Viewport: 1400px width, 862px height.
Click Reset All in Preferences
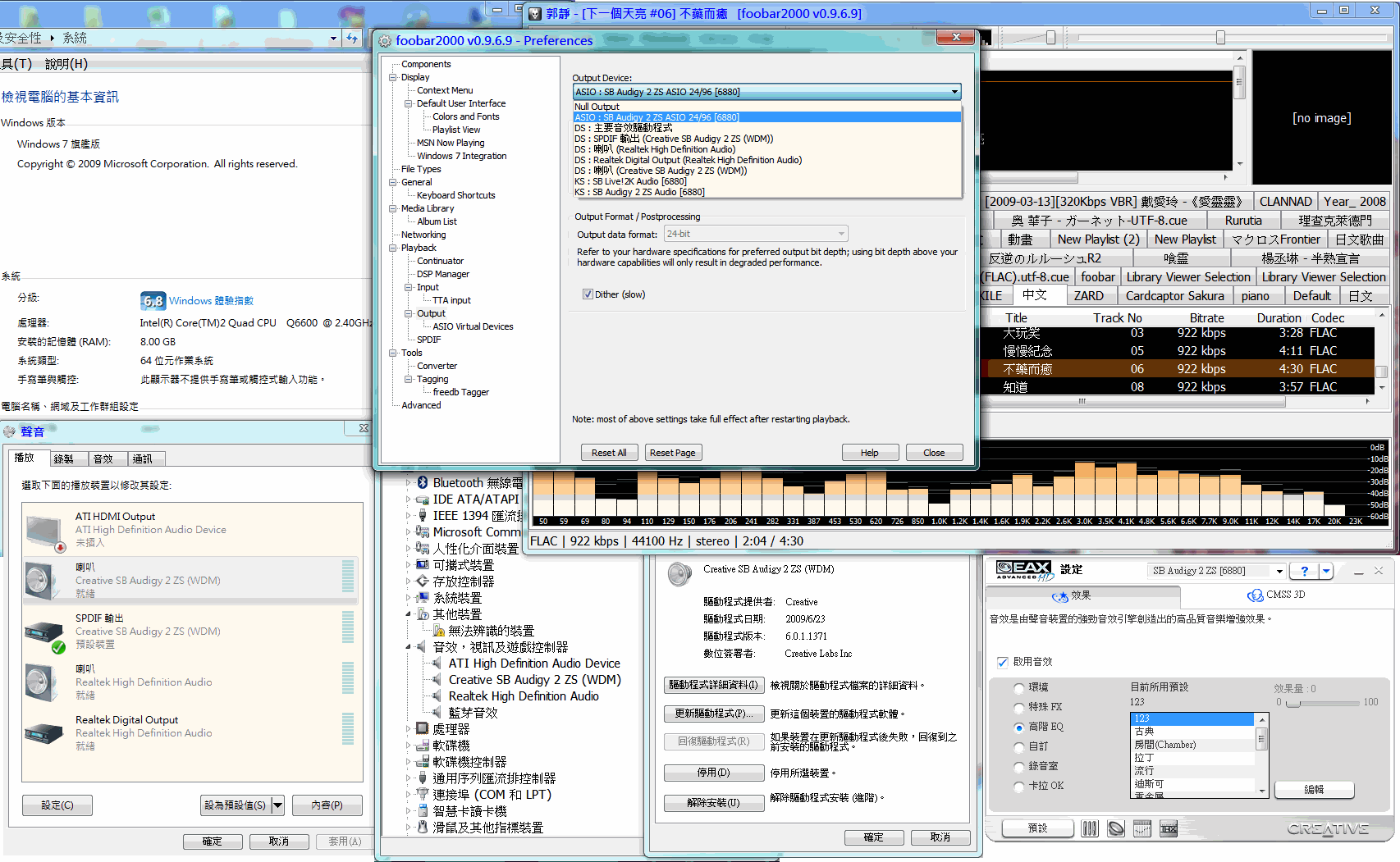tap(609, 453)
